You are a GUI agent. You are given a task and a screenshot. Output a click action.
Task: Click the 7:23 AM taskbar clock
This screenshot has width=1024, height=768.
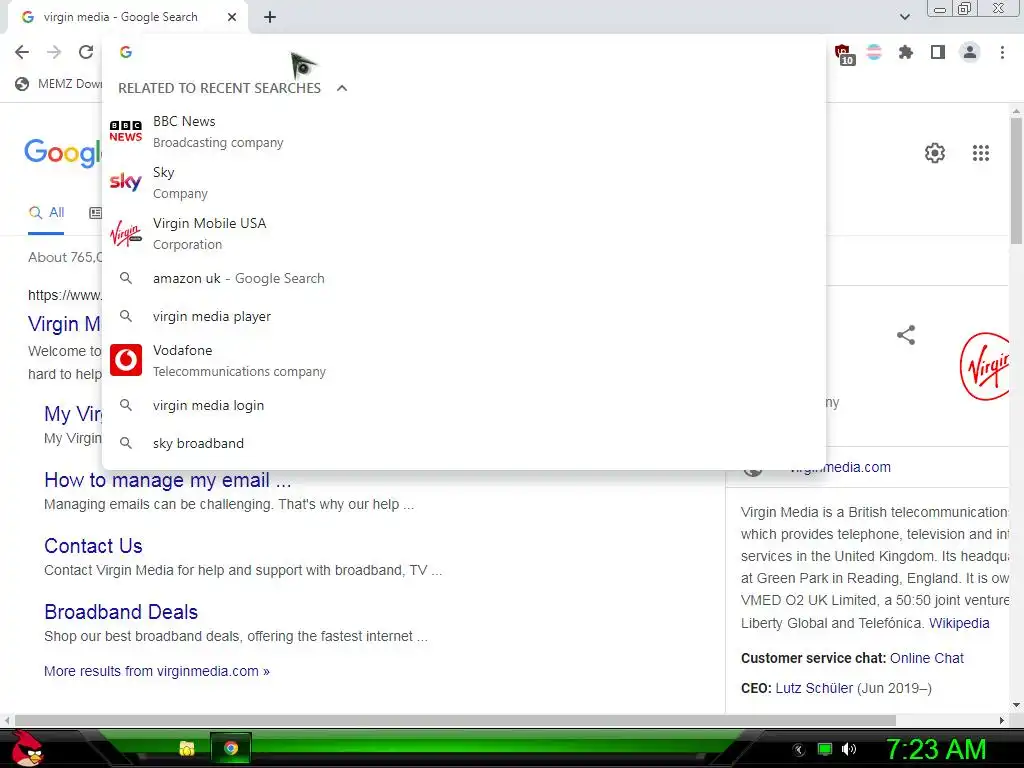click(x=936, y=749)
